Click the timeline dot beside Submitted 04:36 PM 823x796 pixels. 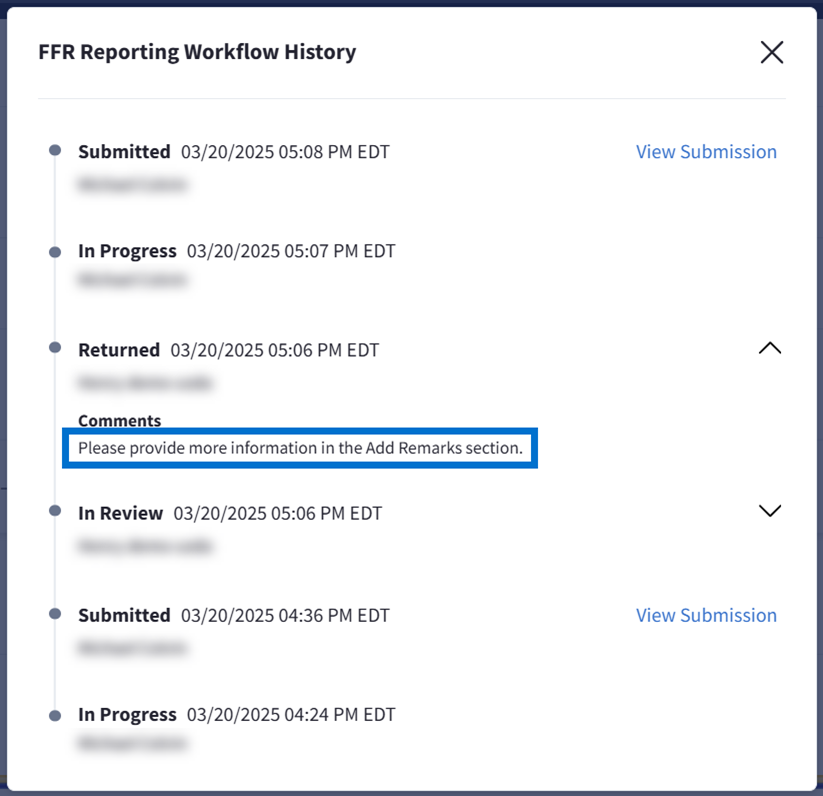tap(55, 614)
